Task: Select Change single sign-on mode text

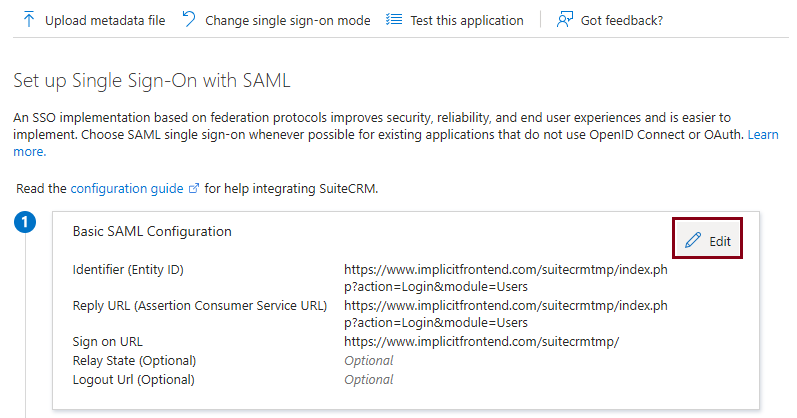Action: [x=288, y=20]
